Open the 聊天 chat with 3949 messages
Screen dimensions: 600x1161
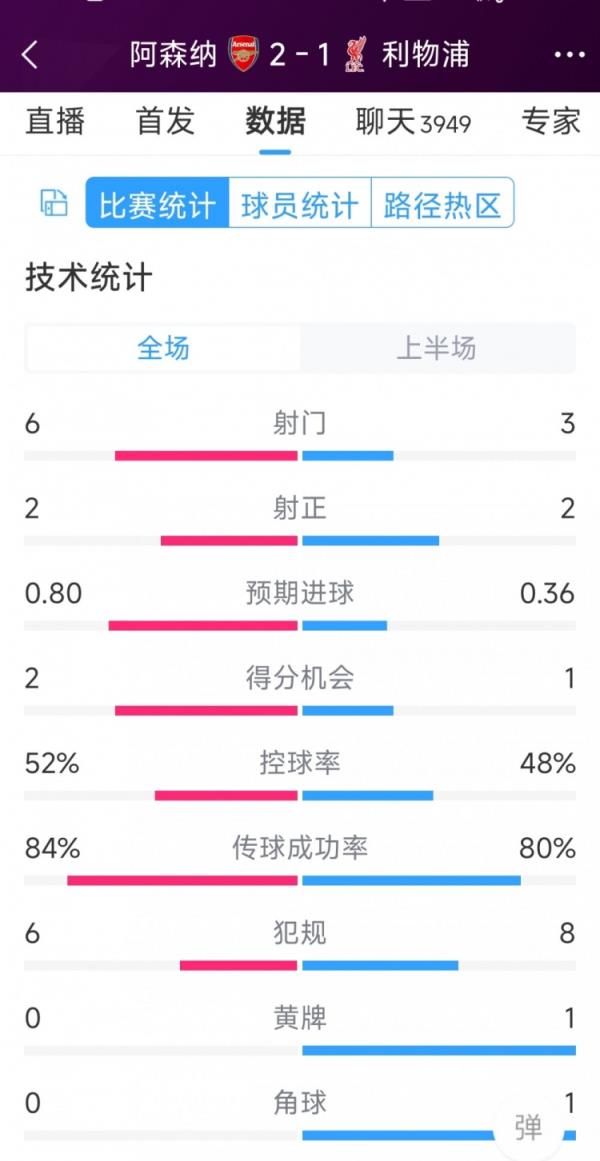click(410, 122)
